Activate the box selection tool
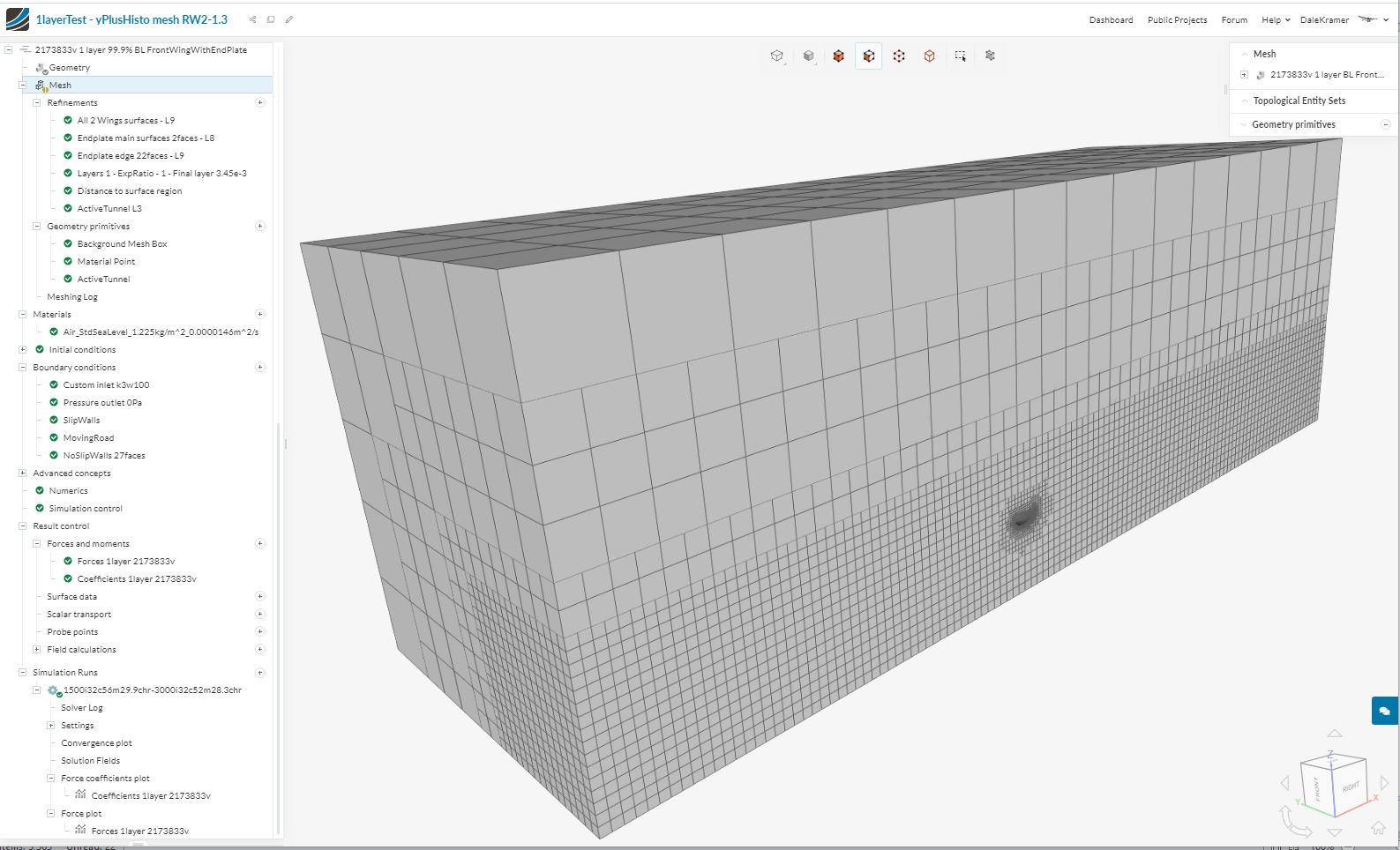 (960, 56)
